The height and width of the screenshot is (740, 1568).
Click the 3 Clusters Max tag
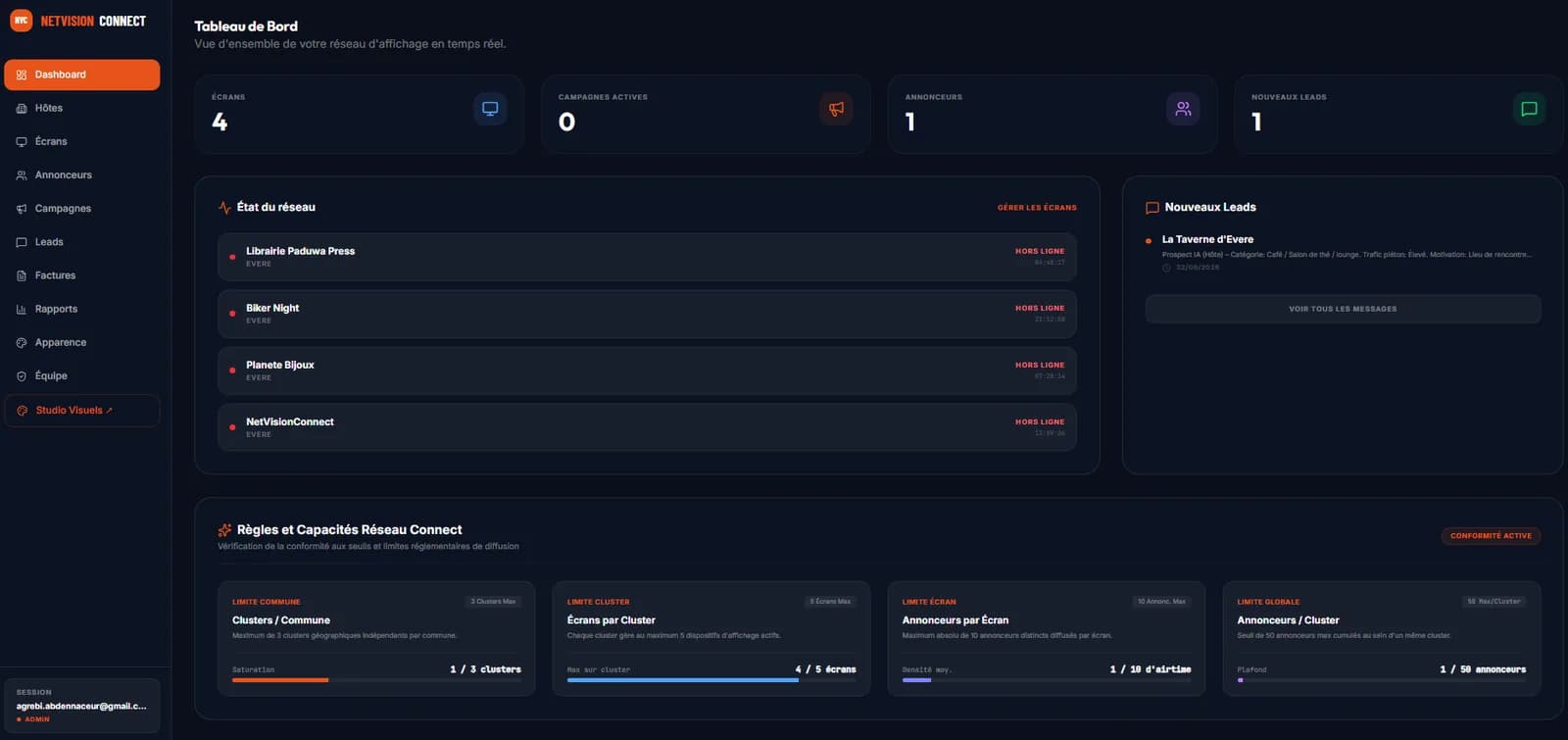[493, 601]
